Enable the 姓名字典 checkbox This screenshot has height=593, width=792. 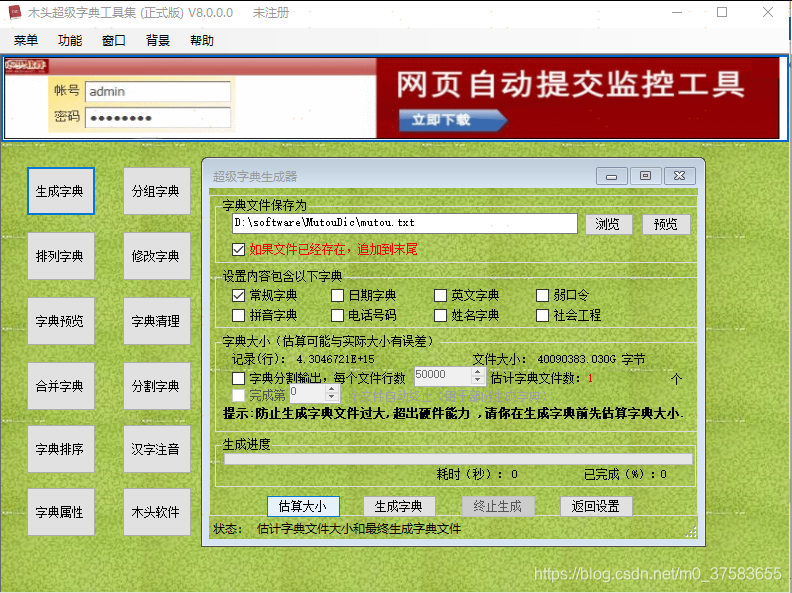click(440, 315)
